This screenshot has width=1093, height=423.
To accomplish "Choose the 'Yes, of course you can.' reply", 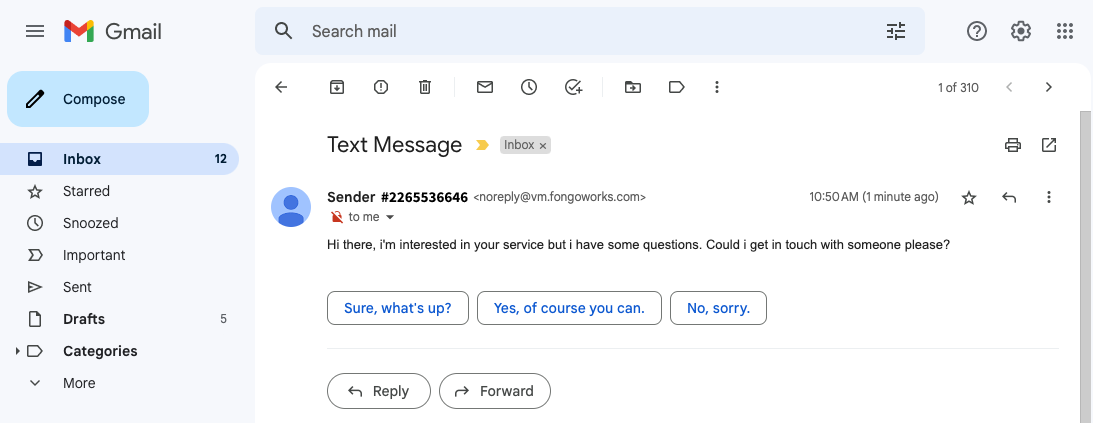I will click(x=569, y=308).
